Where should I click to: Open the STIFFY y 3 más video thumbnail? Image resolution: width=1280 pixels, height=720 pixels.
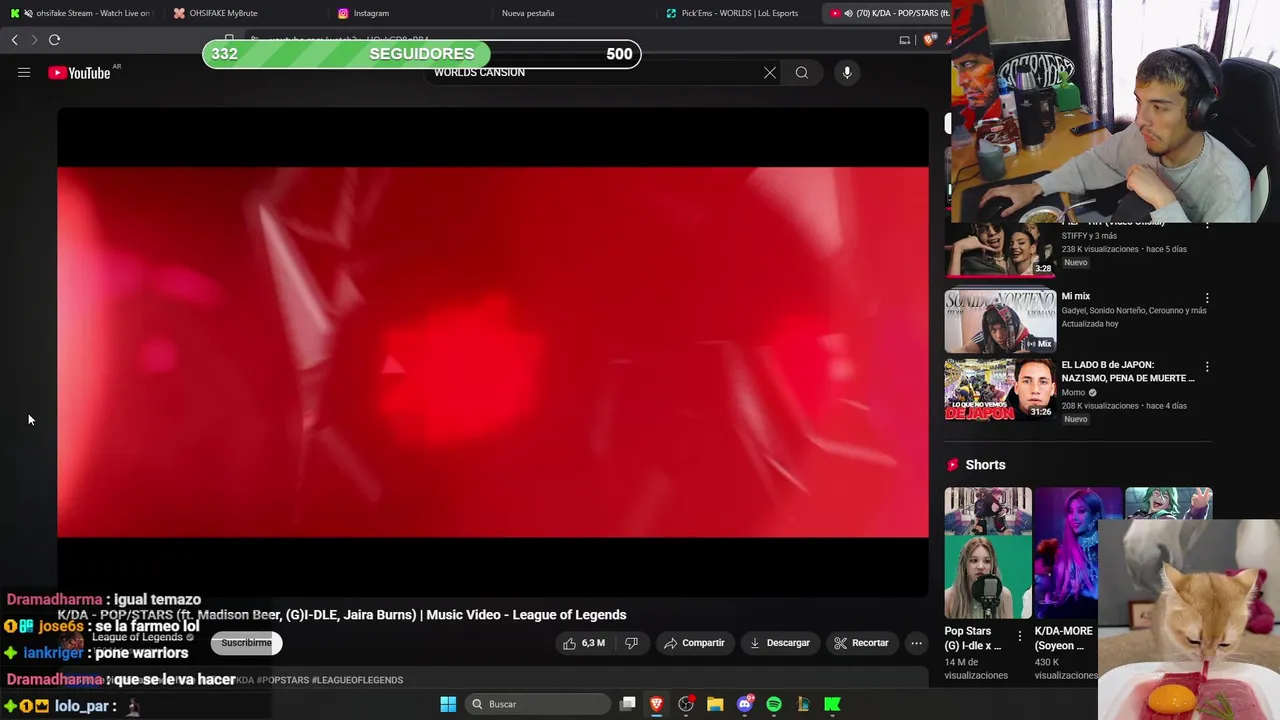(x=1000, y=248)
